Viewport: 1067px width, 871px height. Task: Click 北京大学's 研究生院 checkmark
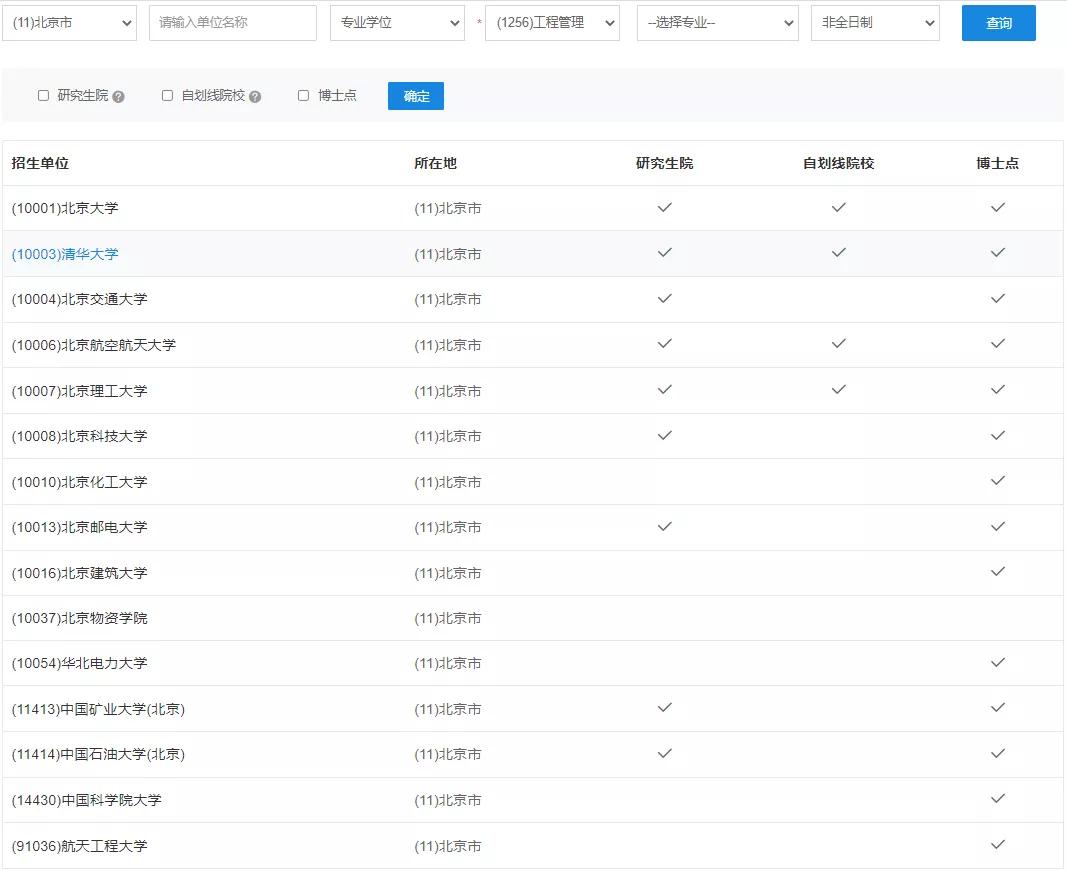pyautogui.click(x=664, y=208)
